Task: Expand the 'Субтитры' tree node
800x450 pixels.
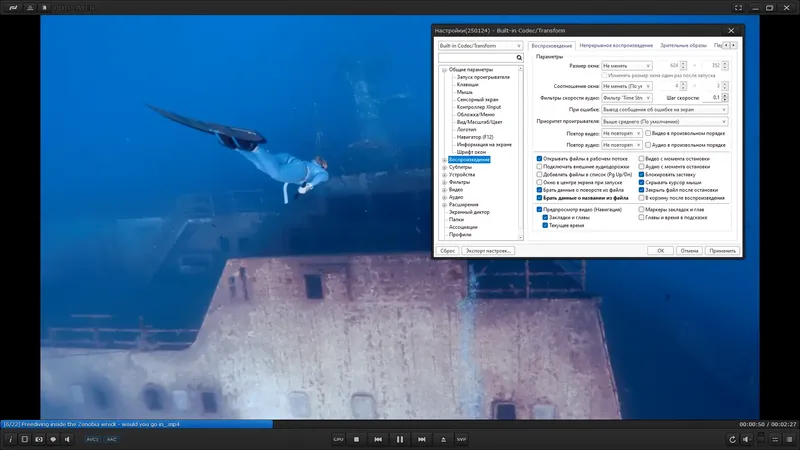Action: [x=444, y=167]
